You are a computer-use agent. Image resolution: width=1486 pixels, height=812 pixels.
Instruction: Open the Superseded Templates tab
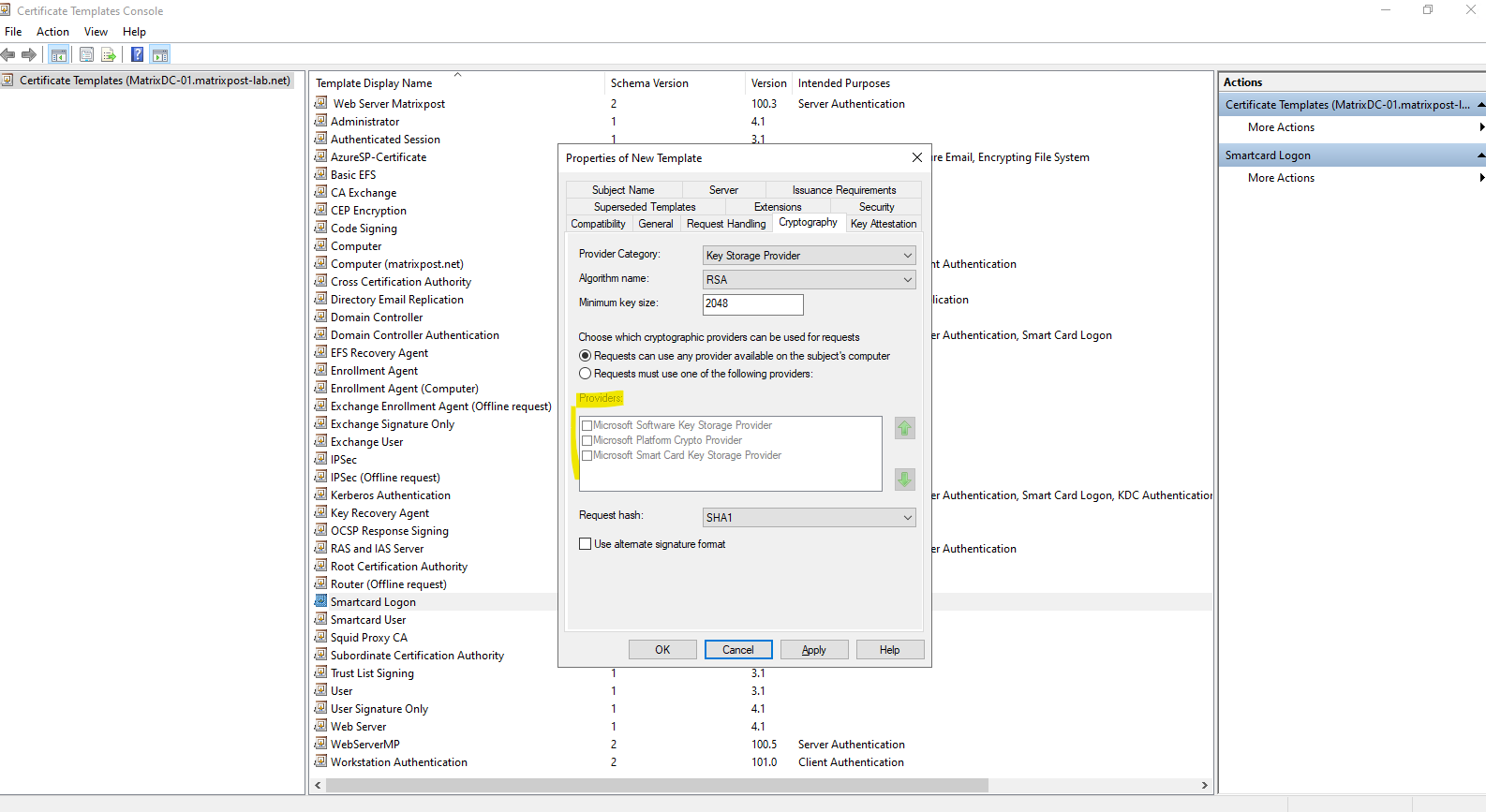645,207
